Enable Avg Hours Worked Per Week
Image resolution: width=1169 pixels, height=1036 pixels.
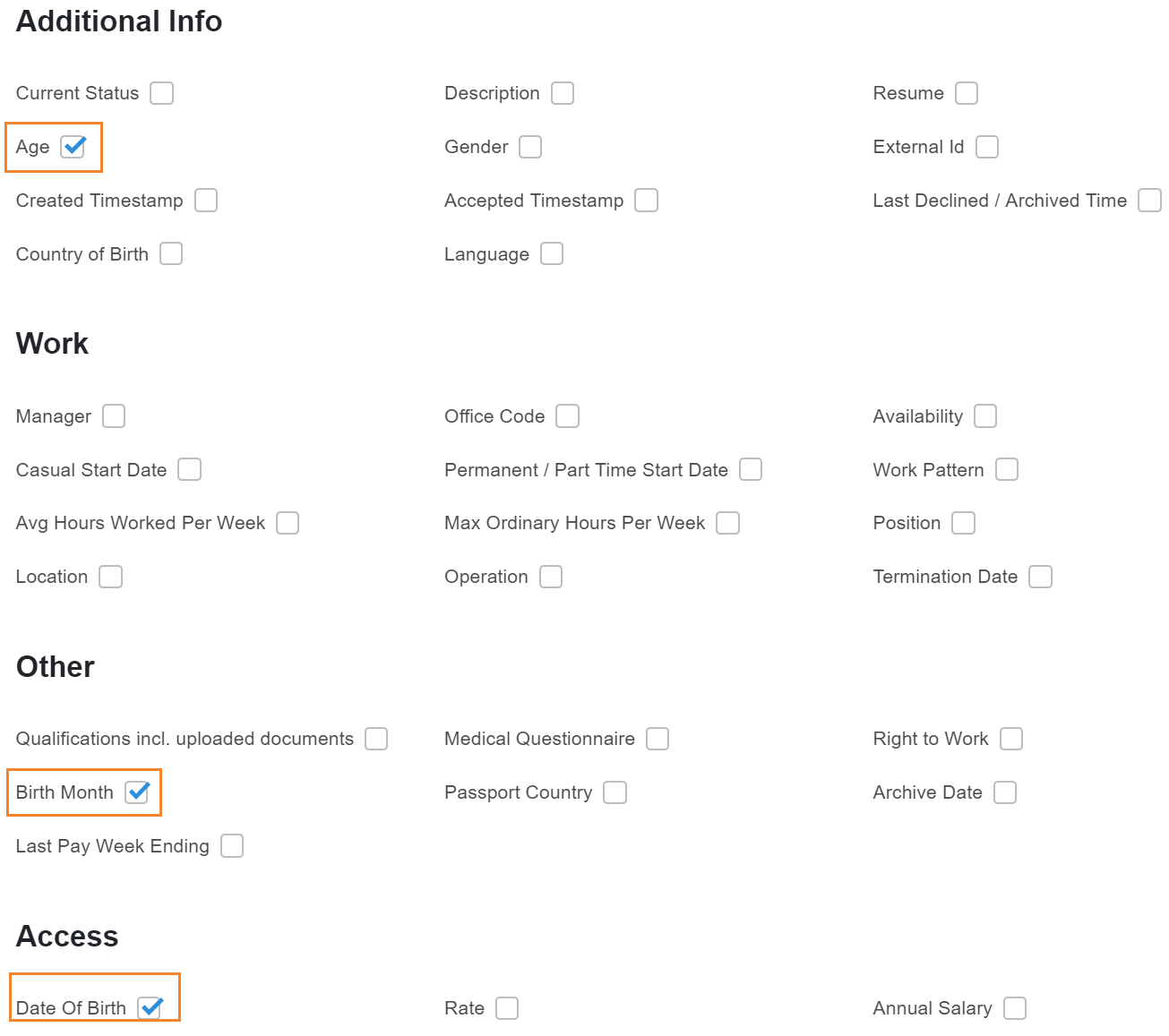(288, 523)
